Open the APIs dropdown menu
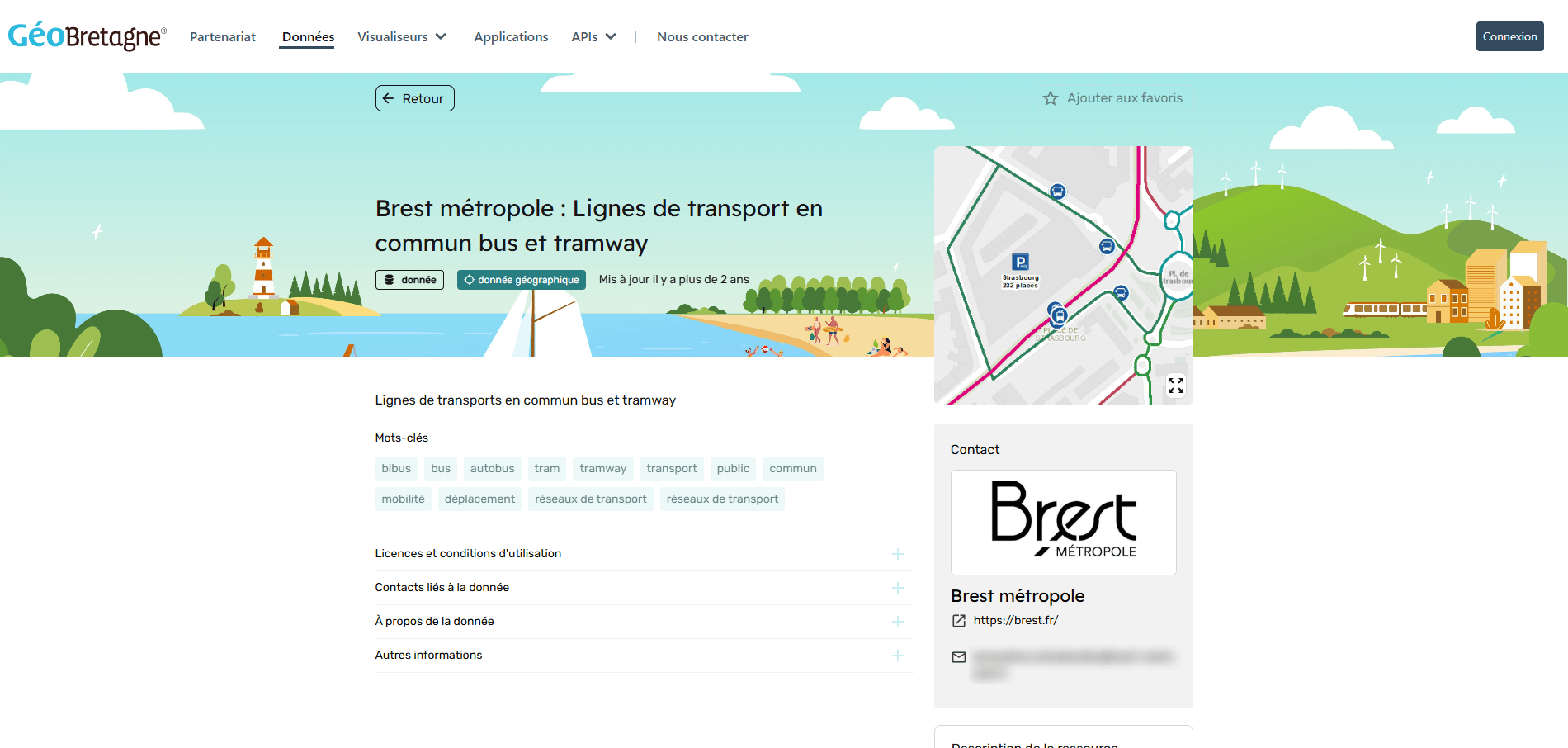The image size is (1568, 748). (593, 36)
